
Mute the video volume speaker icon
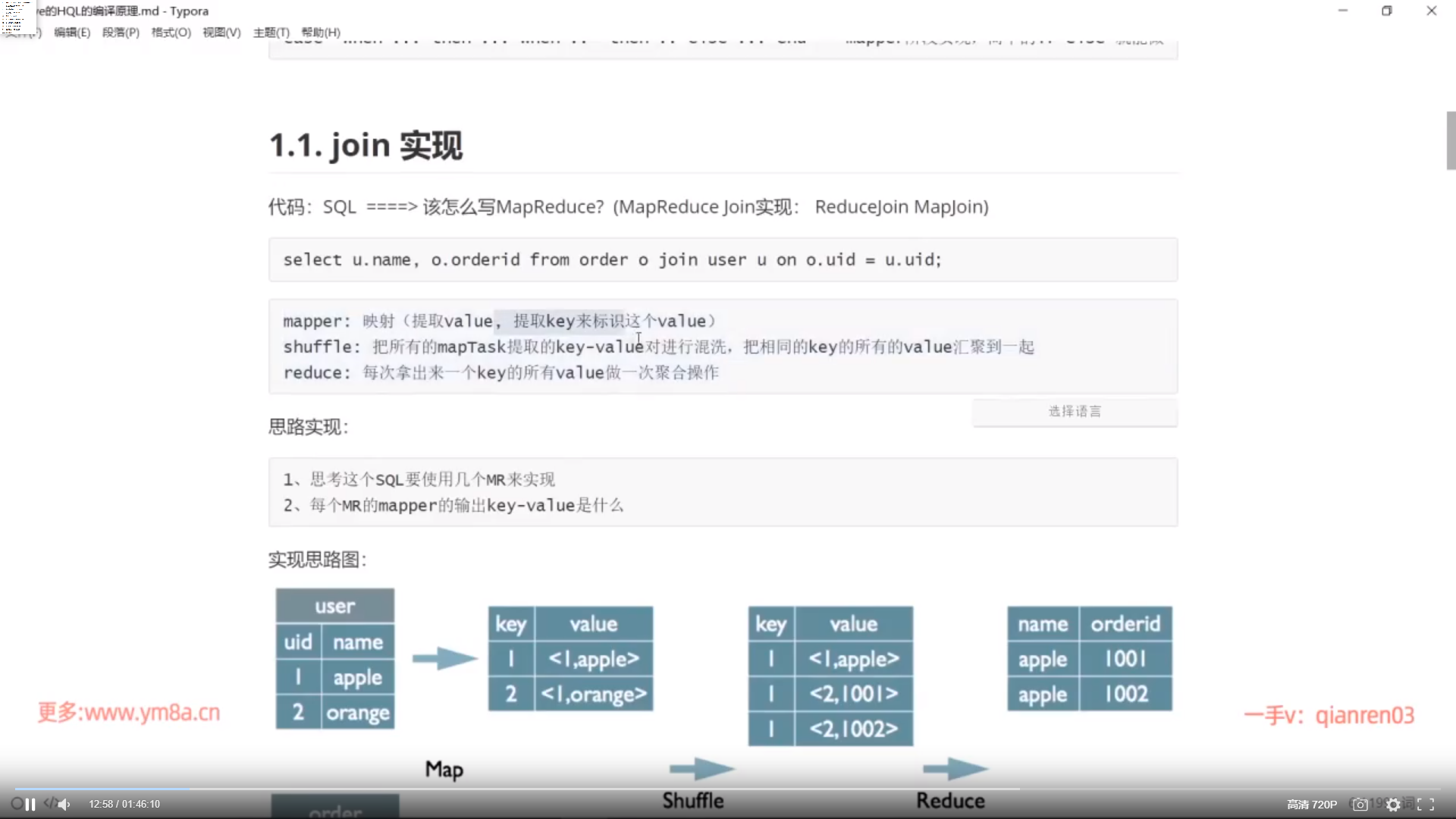point(64,805)
